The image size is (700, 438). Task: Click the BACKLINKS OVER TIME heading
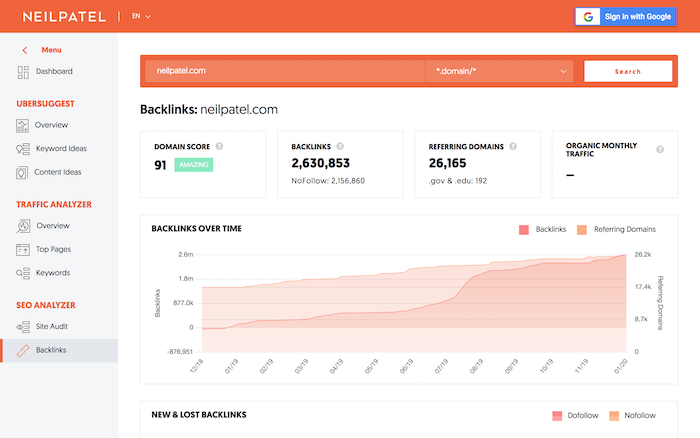pyautogui.click(x=196, y=229)
